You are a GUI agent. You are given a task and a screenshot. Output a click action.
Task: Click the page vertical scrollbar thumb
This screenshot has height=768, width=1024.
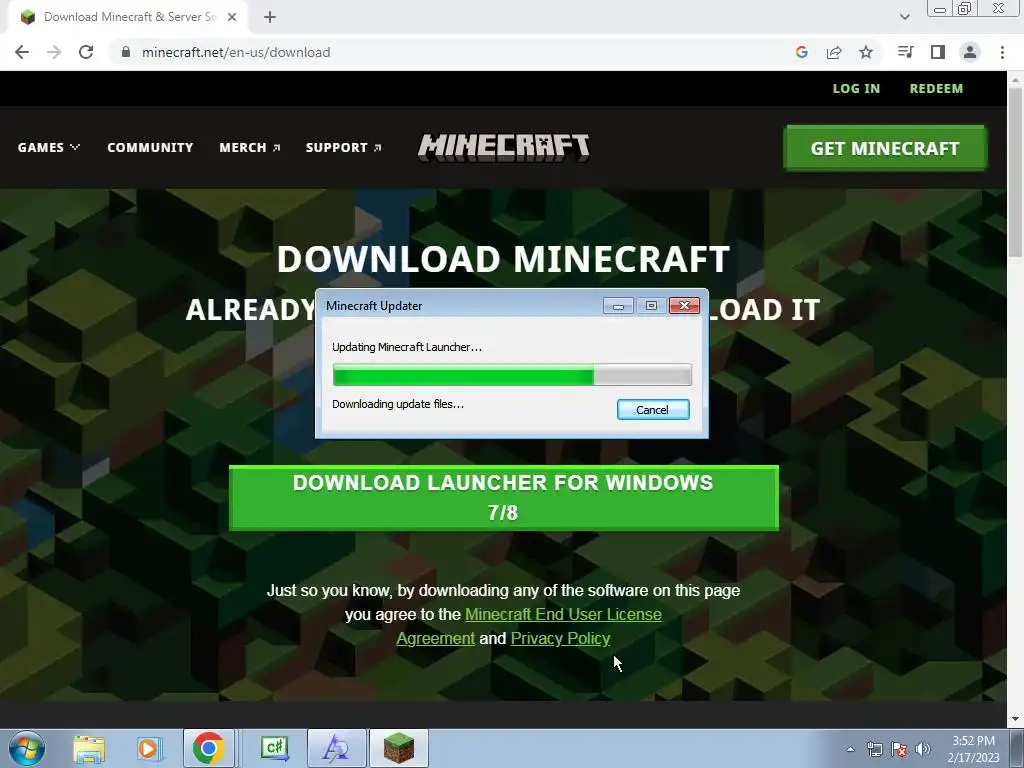click(1016, 171)
